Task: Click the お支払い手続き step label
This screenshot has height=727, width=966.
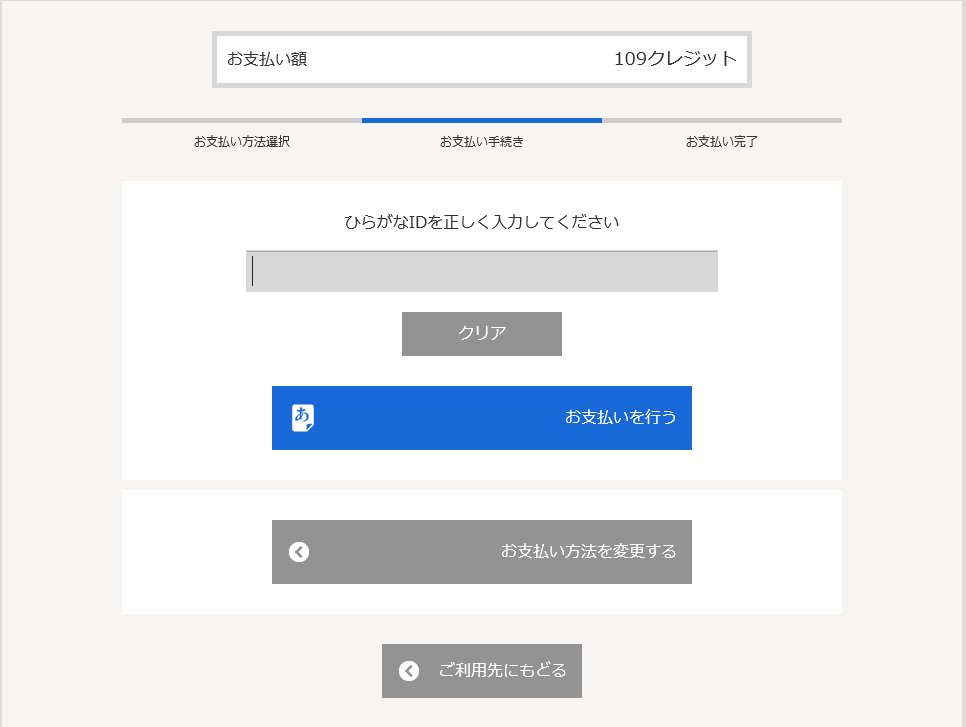Action: click(x=481, y=141)
